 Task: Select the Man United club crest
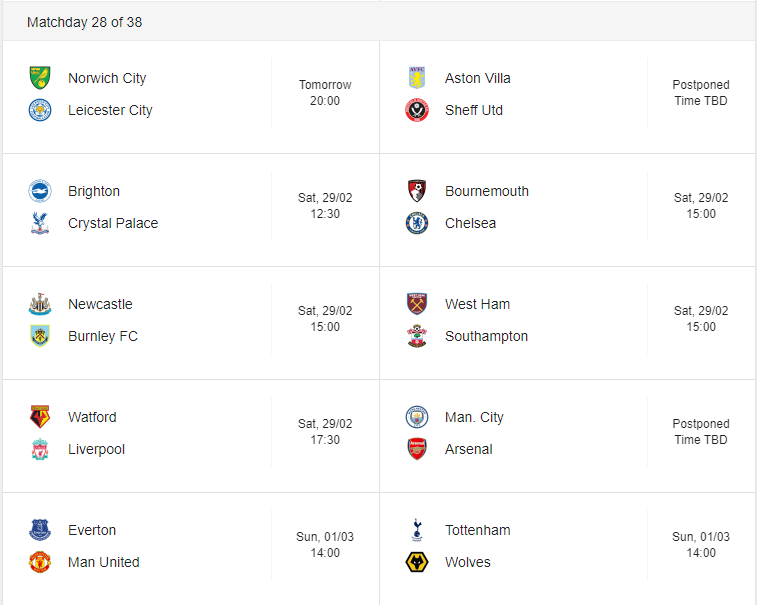pyautogui.click(x=40, y=562)
